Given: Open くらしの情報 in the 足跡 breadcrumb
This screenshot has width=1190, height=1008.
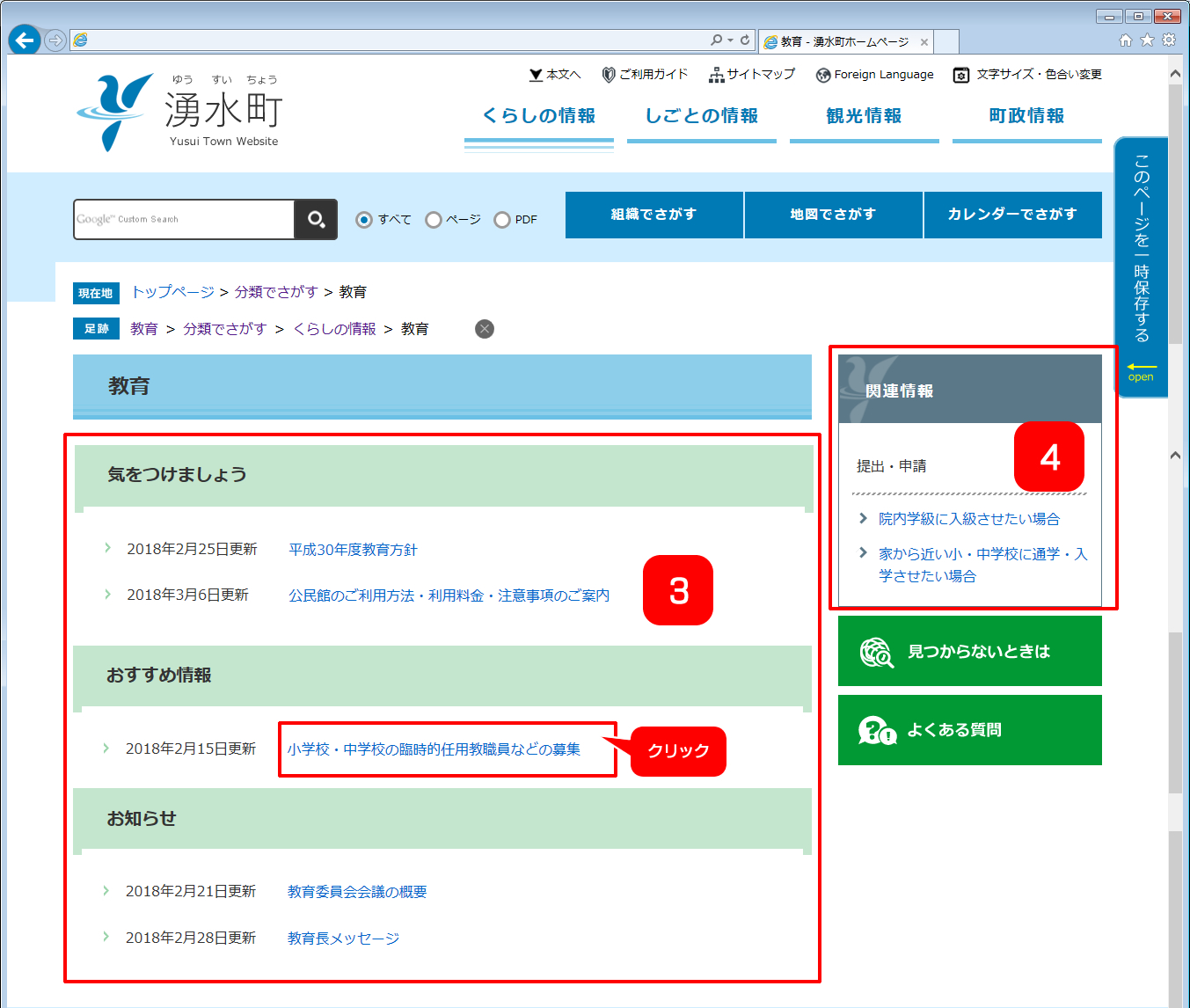Looking at the screenshot, I should [334, 329].
